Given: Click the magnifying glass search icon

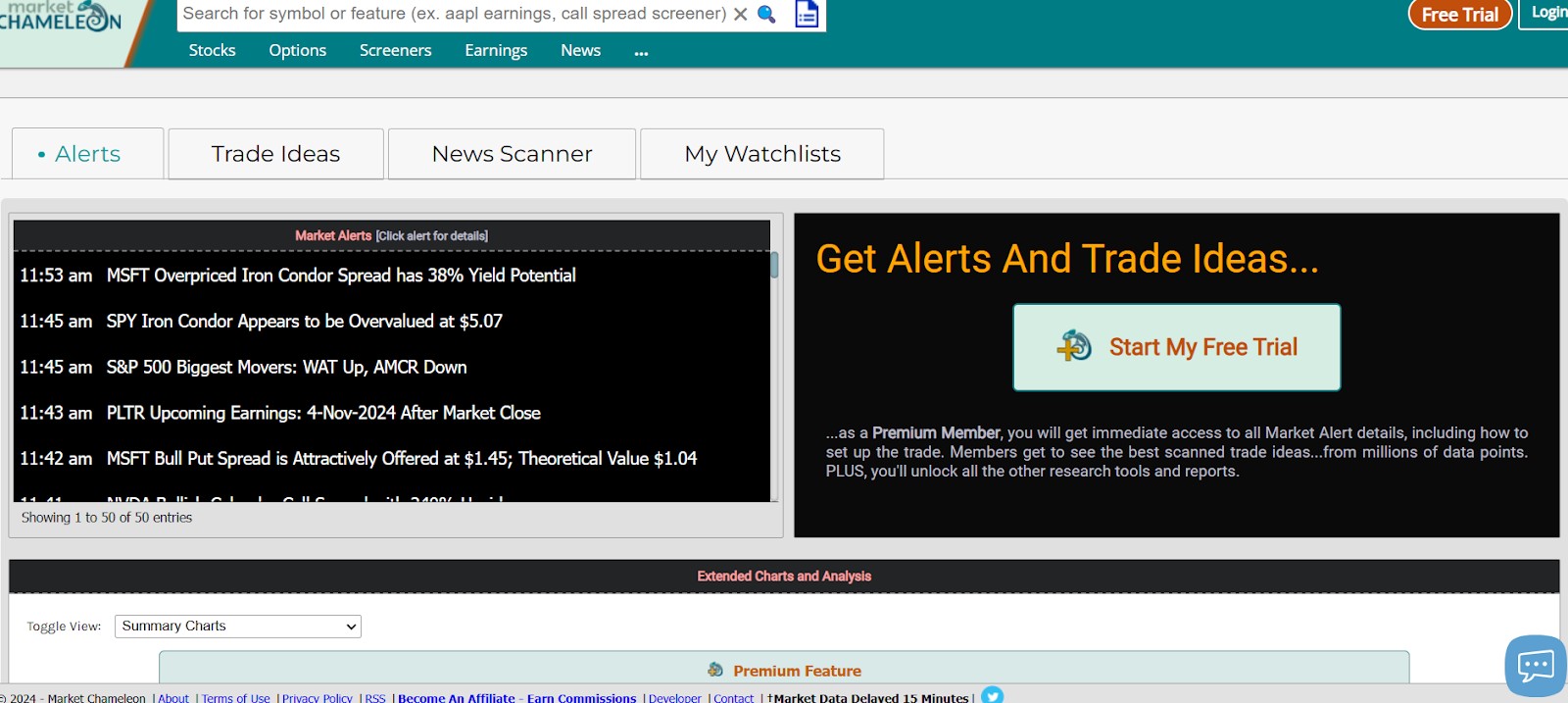Looking at the screenshot, I should pyautogui.click(x=766, y=14).
